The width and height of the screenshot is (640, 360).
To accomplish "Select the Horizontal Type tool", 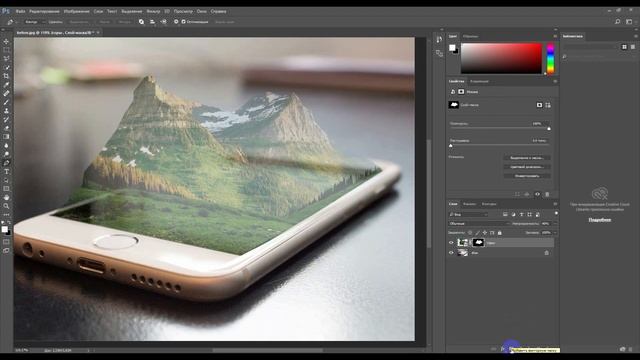I will (x=6, y=171).
